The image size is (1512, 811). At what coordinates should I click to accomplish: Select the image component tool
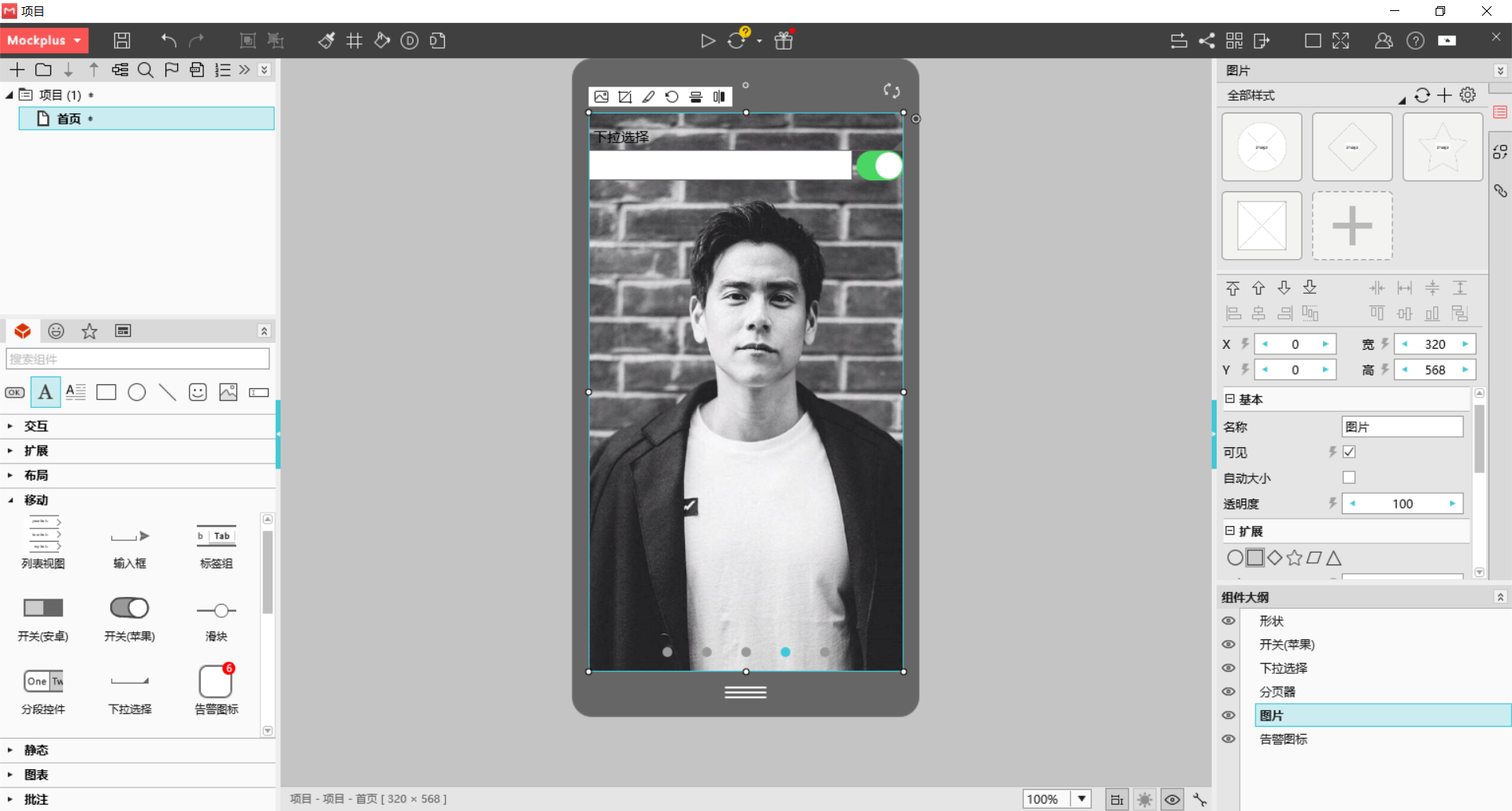pyautogui.click(x=228, y=392)
